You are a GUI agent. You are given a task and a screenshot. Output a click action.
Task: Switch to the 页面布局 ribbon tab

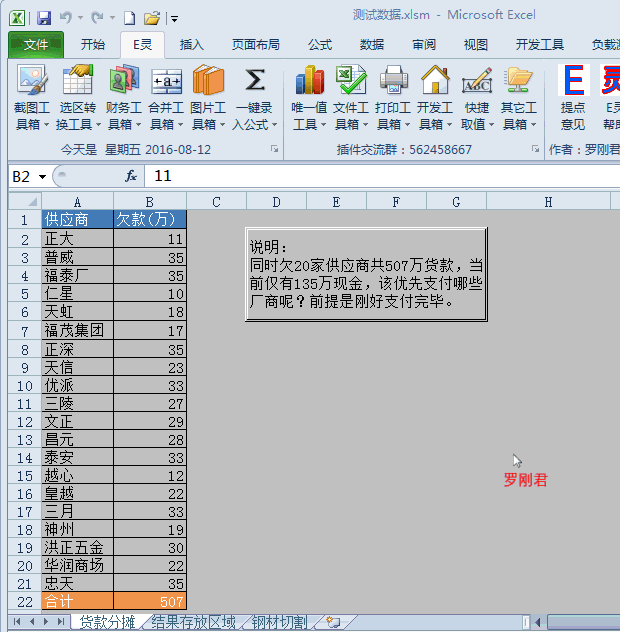(x=255, y=45)
